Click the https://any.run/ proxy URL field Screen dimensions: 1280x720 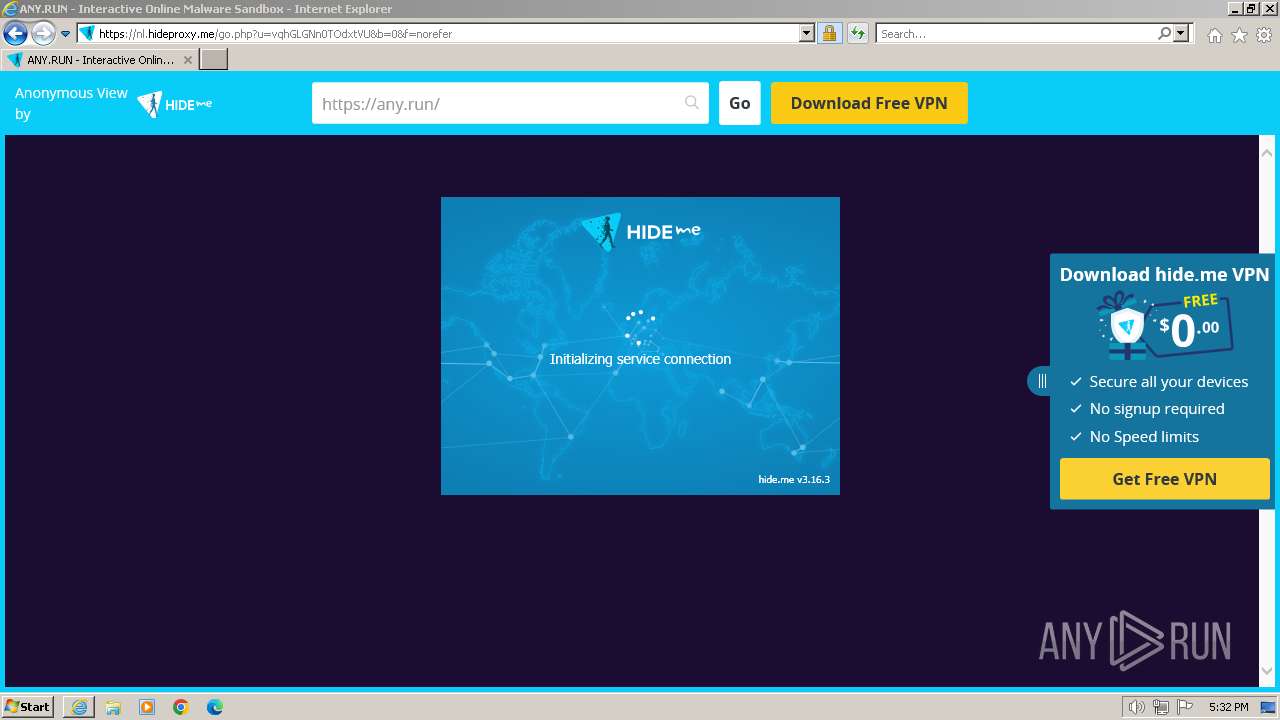(x=510, y=103)
